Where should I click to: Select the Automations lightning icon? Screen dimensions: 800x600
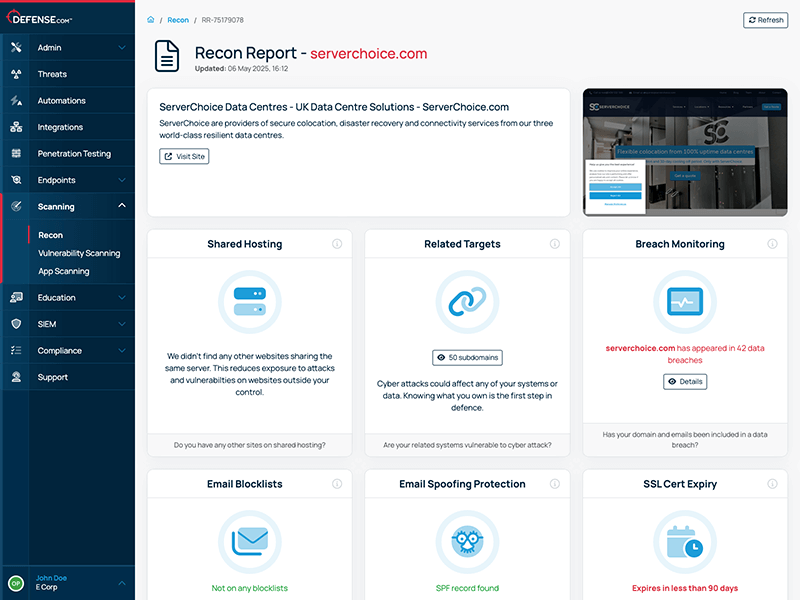click(x=16, y=100)
